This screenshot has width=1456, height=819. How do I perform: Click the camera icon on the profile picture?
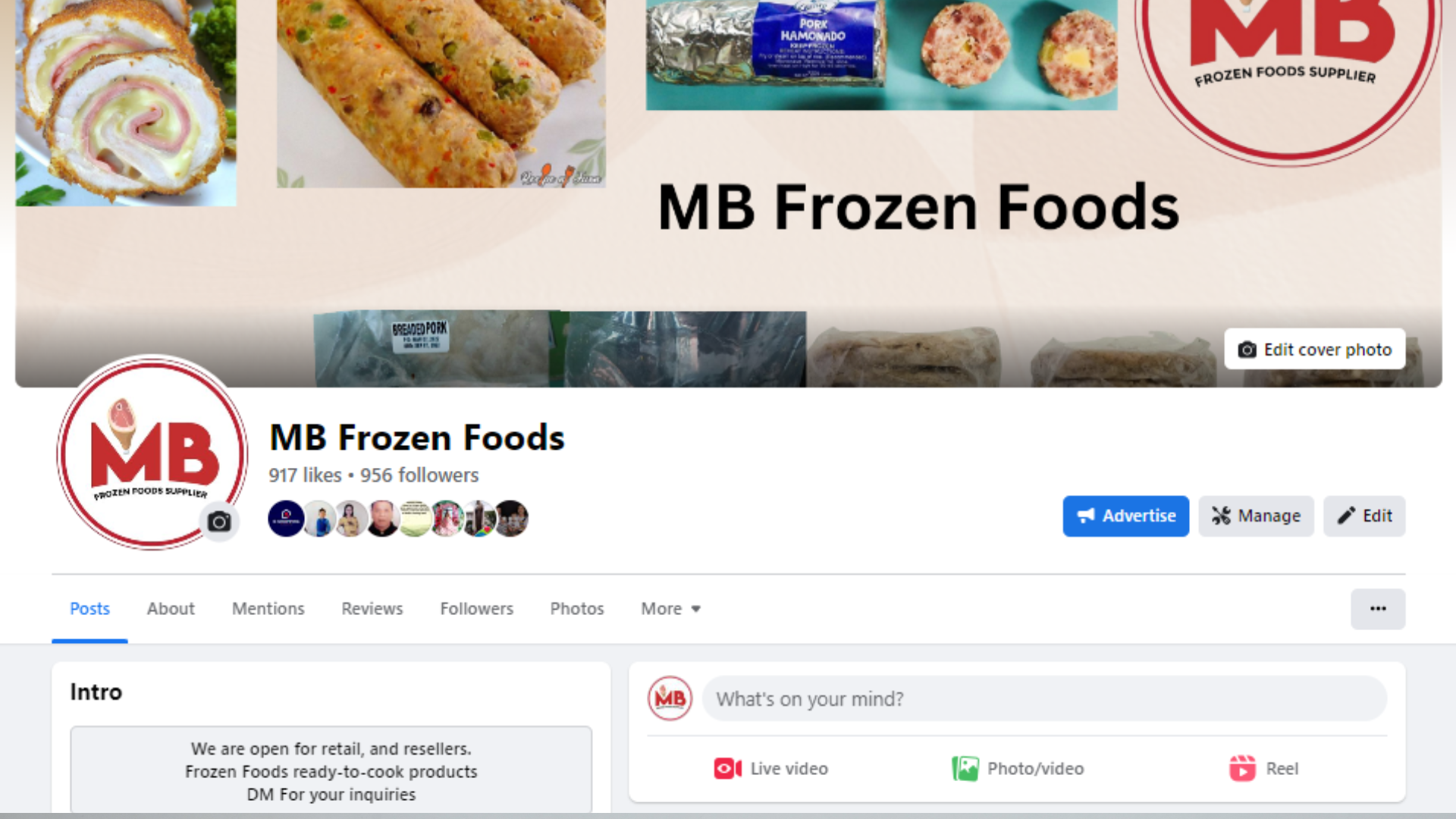219,522
